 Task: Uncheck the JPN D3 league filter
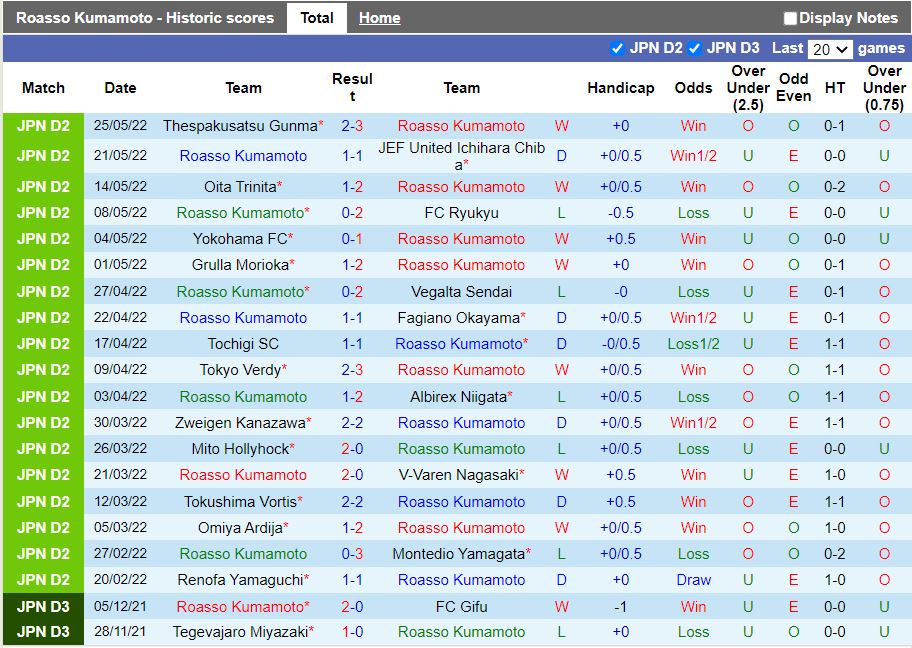click(694, 48)
